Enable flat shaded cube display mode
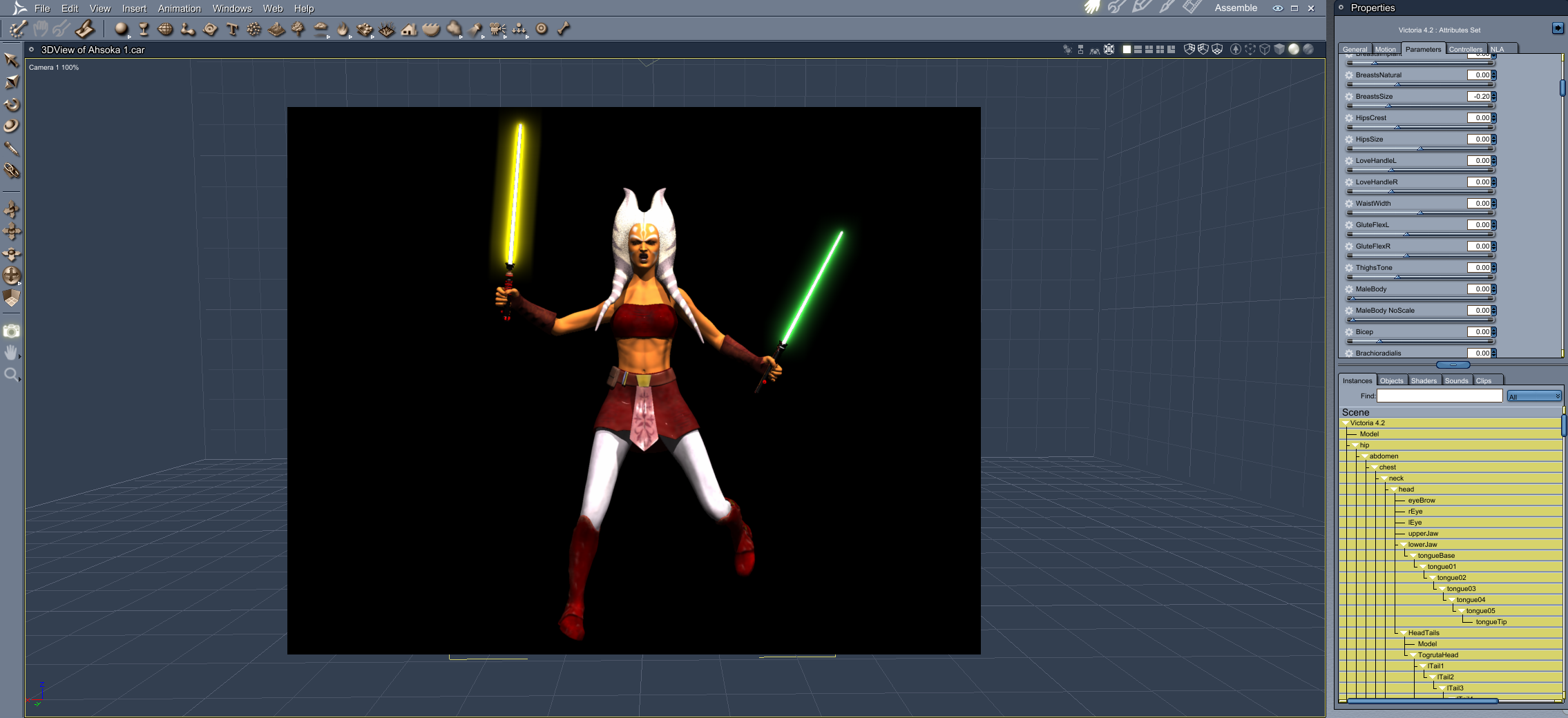The width and height of the screenshot is (1568, 718). click(x=1279, y=49)
